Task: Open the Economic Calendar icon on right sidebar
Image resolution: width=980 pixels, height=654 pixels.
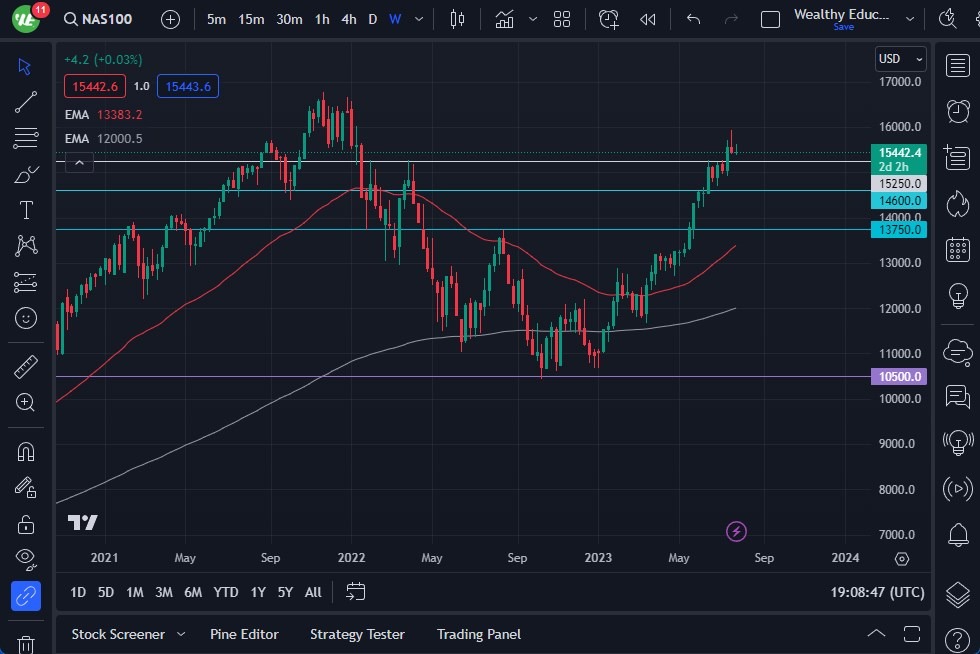Action: tap(957, 249)
